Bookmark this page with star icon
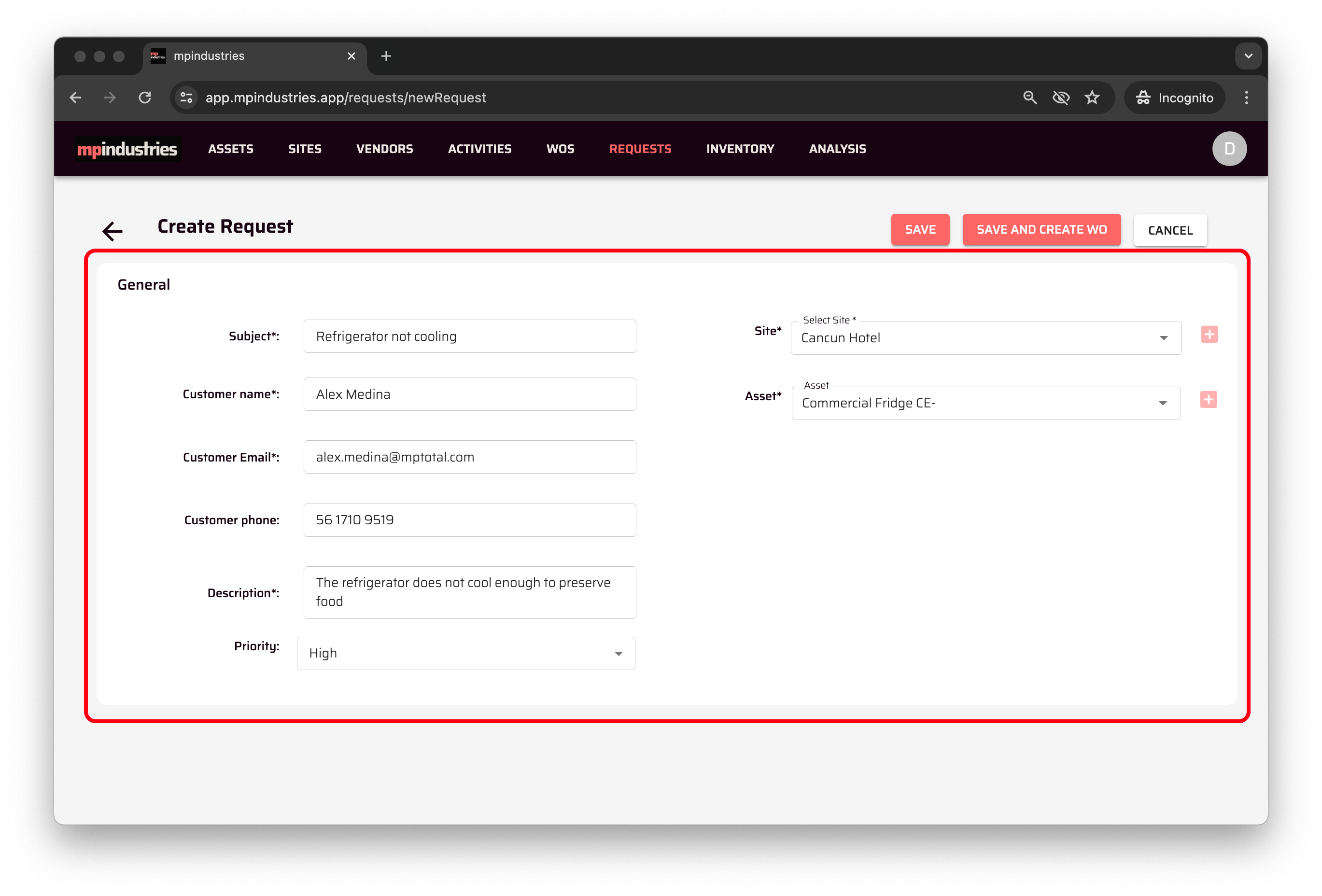Screen dimensions: 1322x896 1092,98
